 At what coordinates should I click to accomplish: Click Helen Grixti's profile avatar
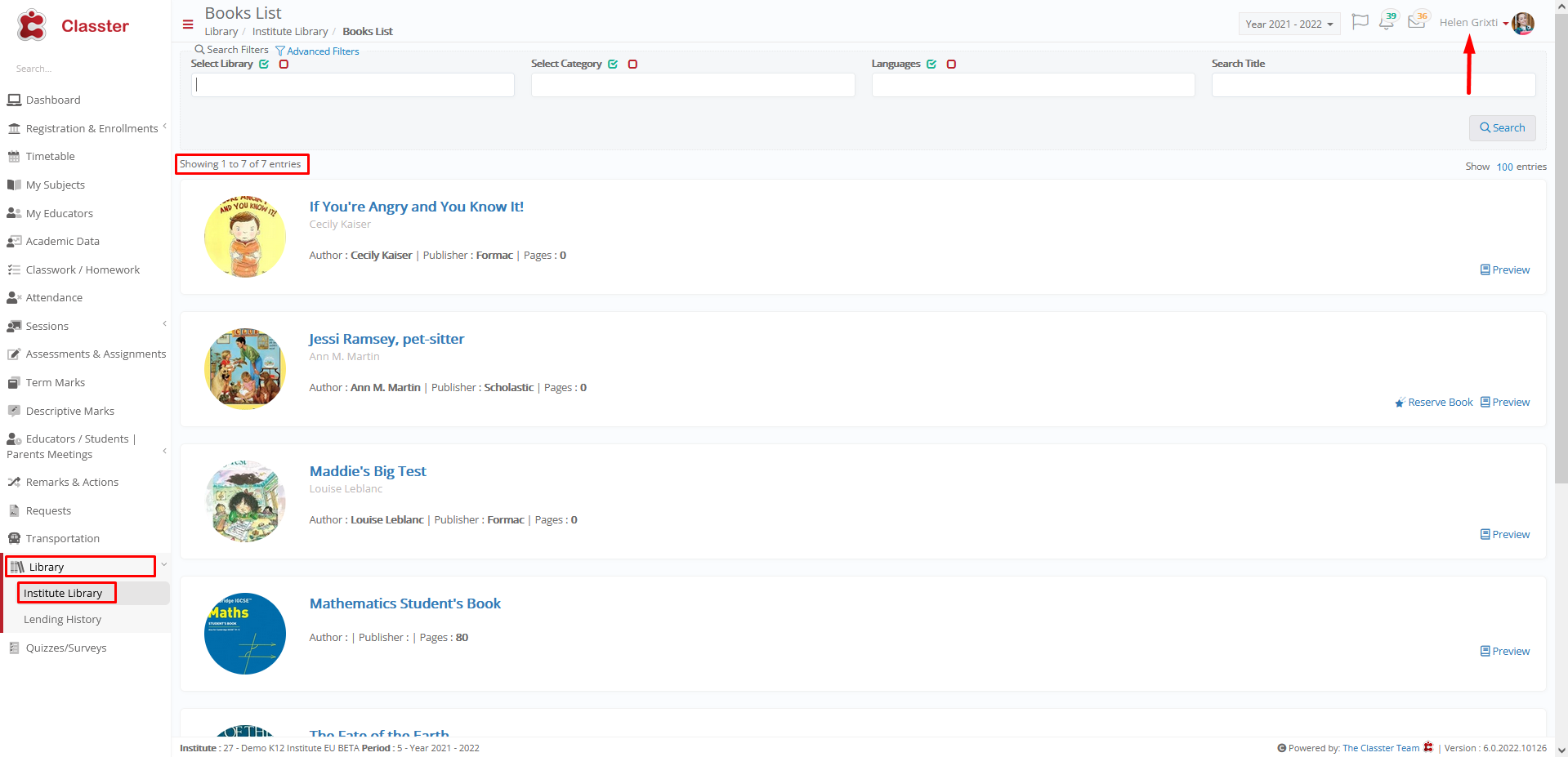coord(1523,24)
